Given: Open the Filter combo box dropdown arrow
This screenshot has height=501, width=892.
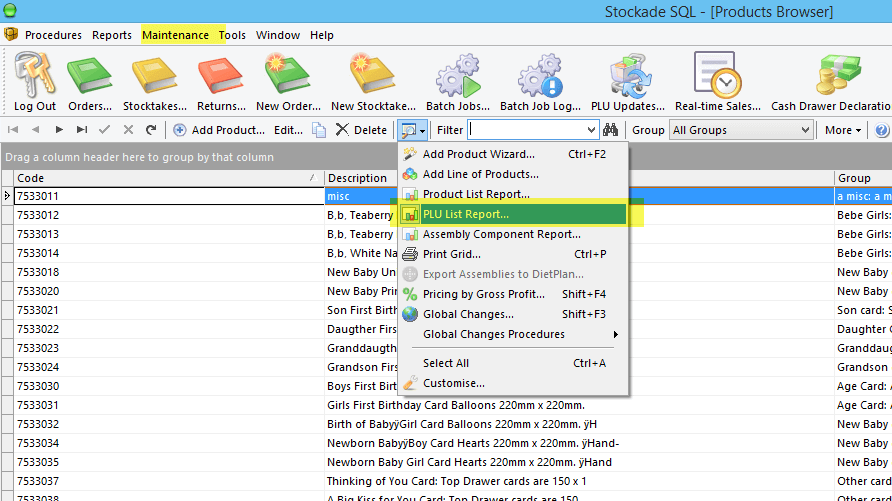Looking at the screenshot, I should coord(591,130).
